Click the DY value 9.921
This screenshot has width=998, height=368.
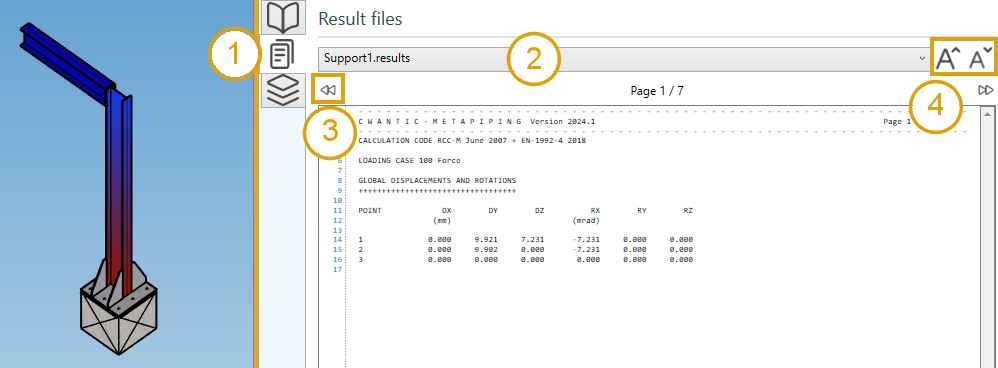(x=486, y=239)
